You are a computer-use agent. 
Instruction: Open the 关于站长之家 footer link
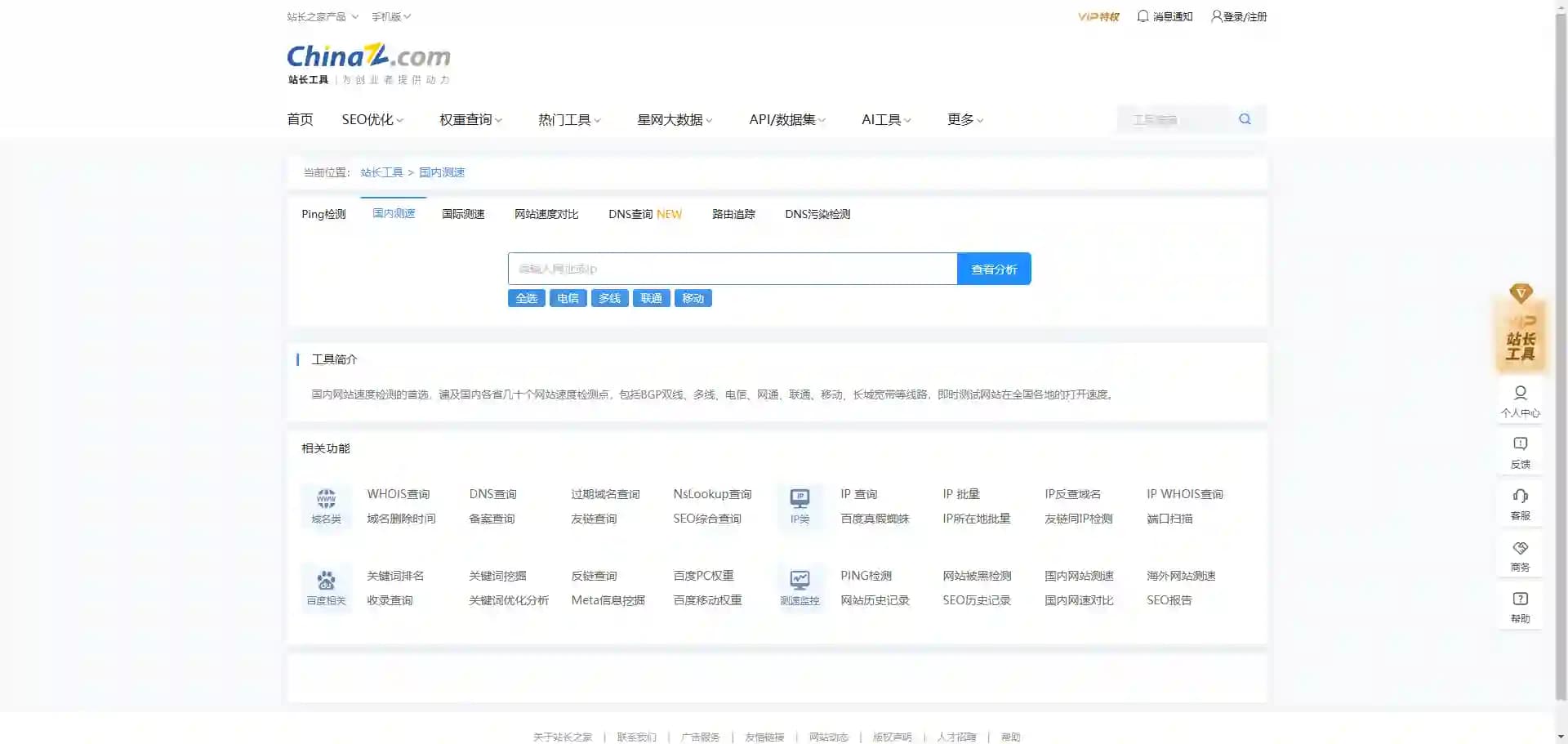(563, 737)
